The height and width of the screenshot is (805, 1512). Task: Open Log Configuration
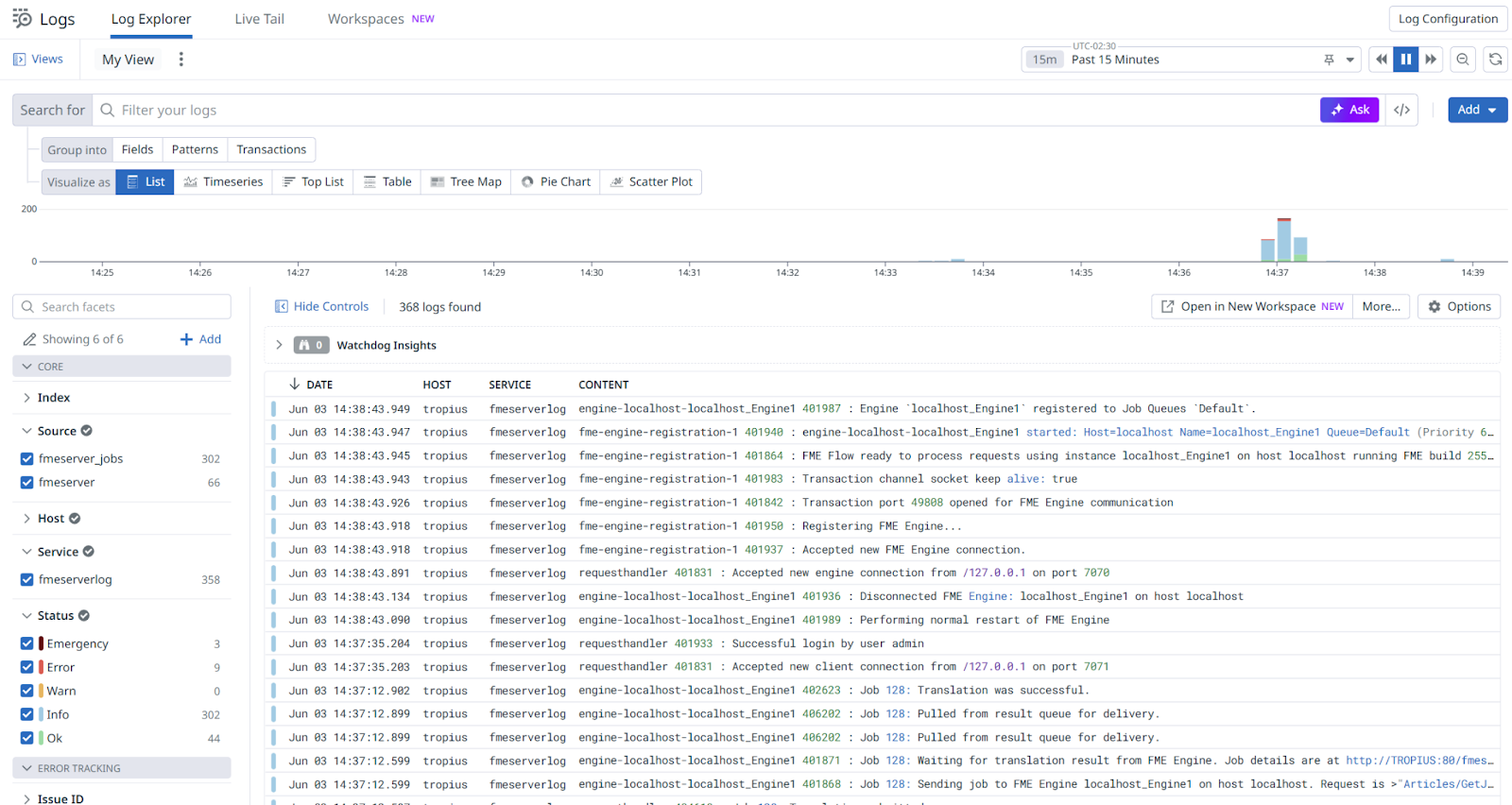pyautogui.click(x=1448, y=19)
